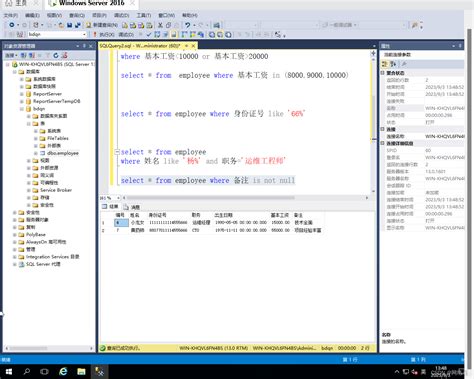Open the Tools(T) menu

[x=144, y=15]
